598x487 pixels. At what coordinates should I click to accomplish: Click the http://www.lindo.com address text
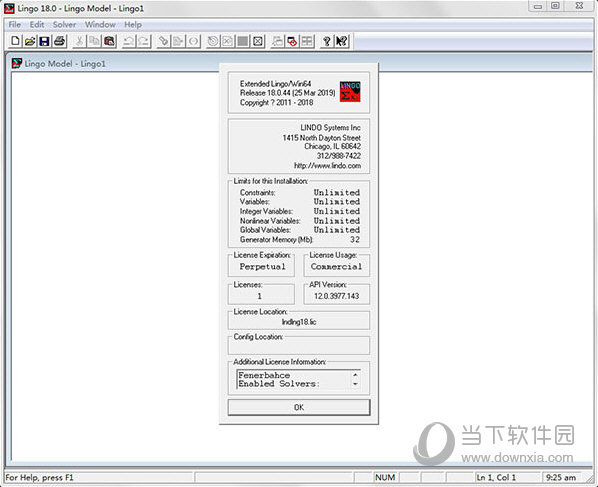[x=327, y=166]
